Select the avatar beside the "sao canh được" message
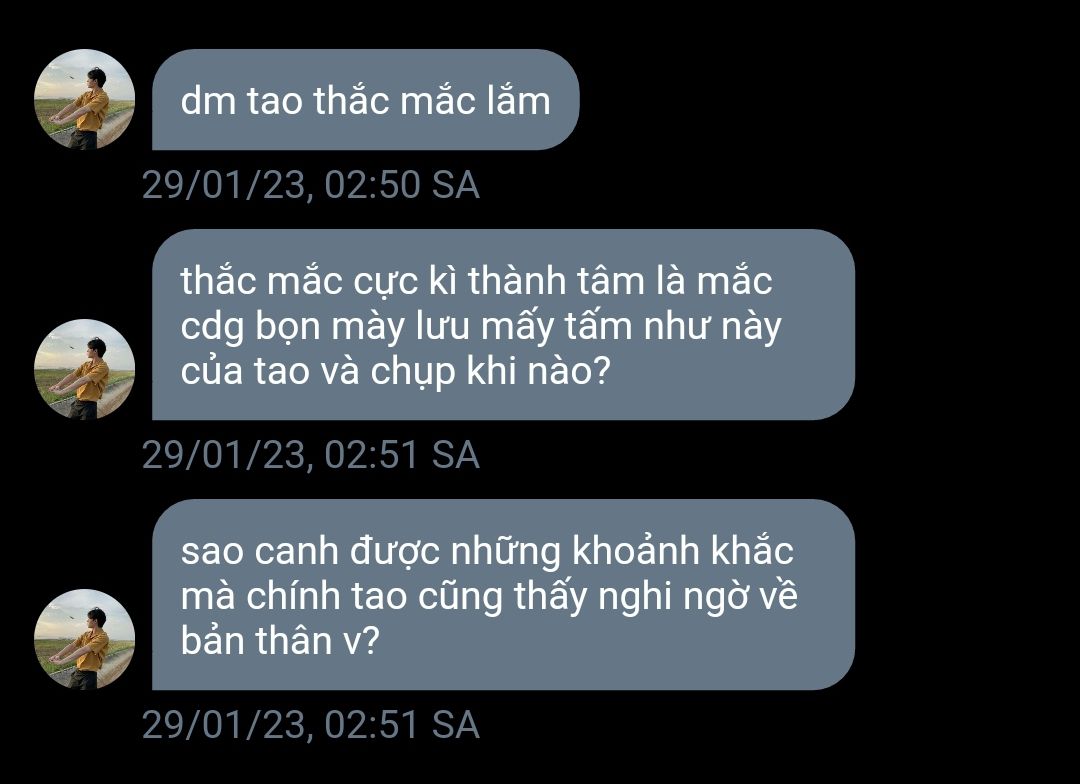Screen dimensions: 1080x784 pos(84,639)
